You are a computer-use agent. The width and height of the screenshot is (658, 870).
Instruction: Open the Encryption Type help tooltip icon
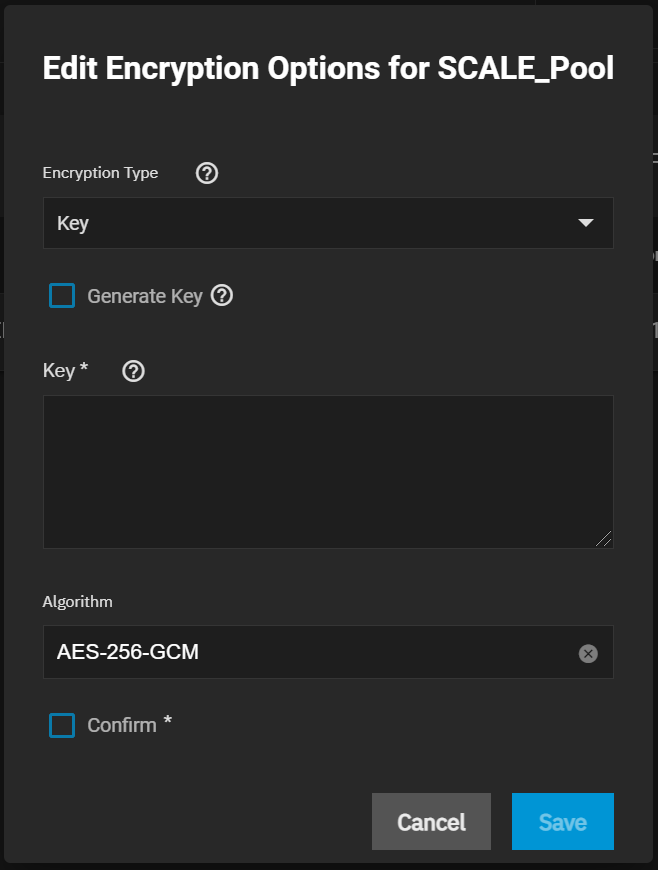click(x=207, y=173)
